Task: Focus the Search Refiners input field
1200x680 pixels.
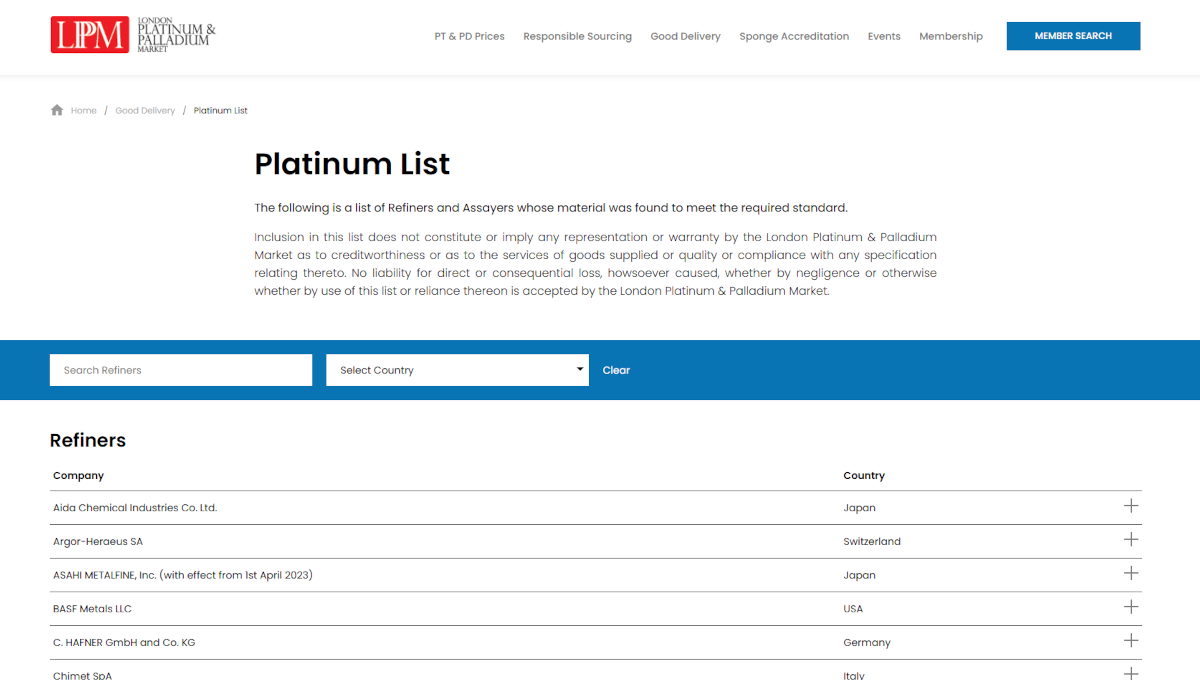Action: pyautogui.click(x=181, y=370)
